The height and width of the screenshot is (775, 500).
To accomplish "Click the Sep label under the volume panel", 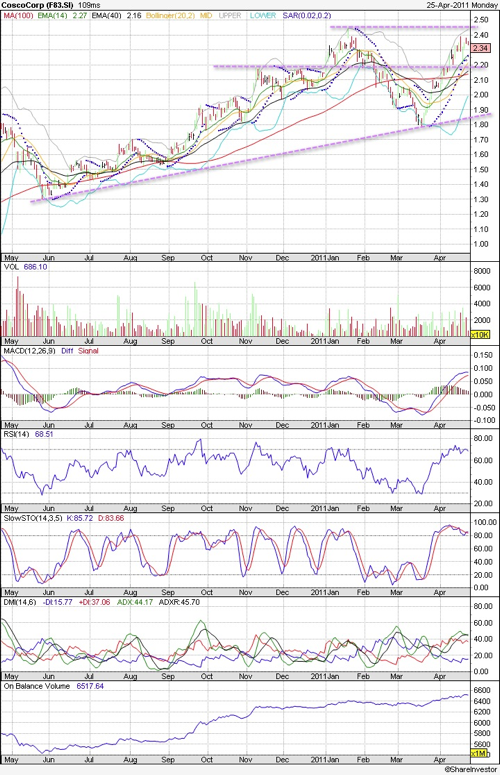I will pos(168,342).
